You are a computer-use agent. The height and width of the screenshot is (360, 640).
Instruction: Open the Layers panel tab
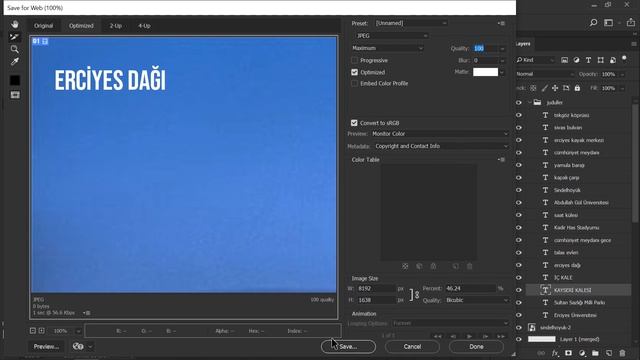523,44
